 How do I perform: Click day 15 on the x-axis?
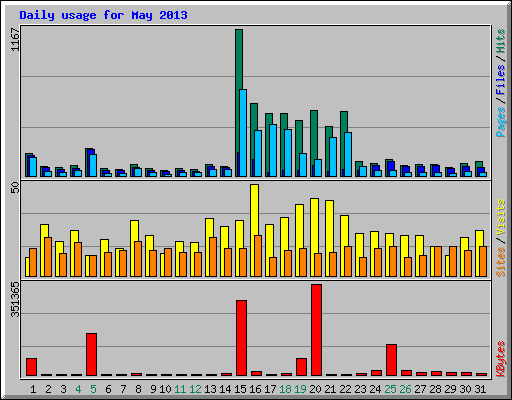[x=240, y=389]
